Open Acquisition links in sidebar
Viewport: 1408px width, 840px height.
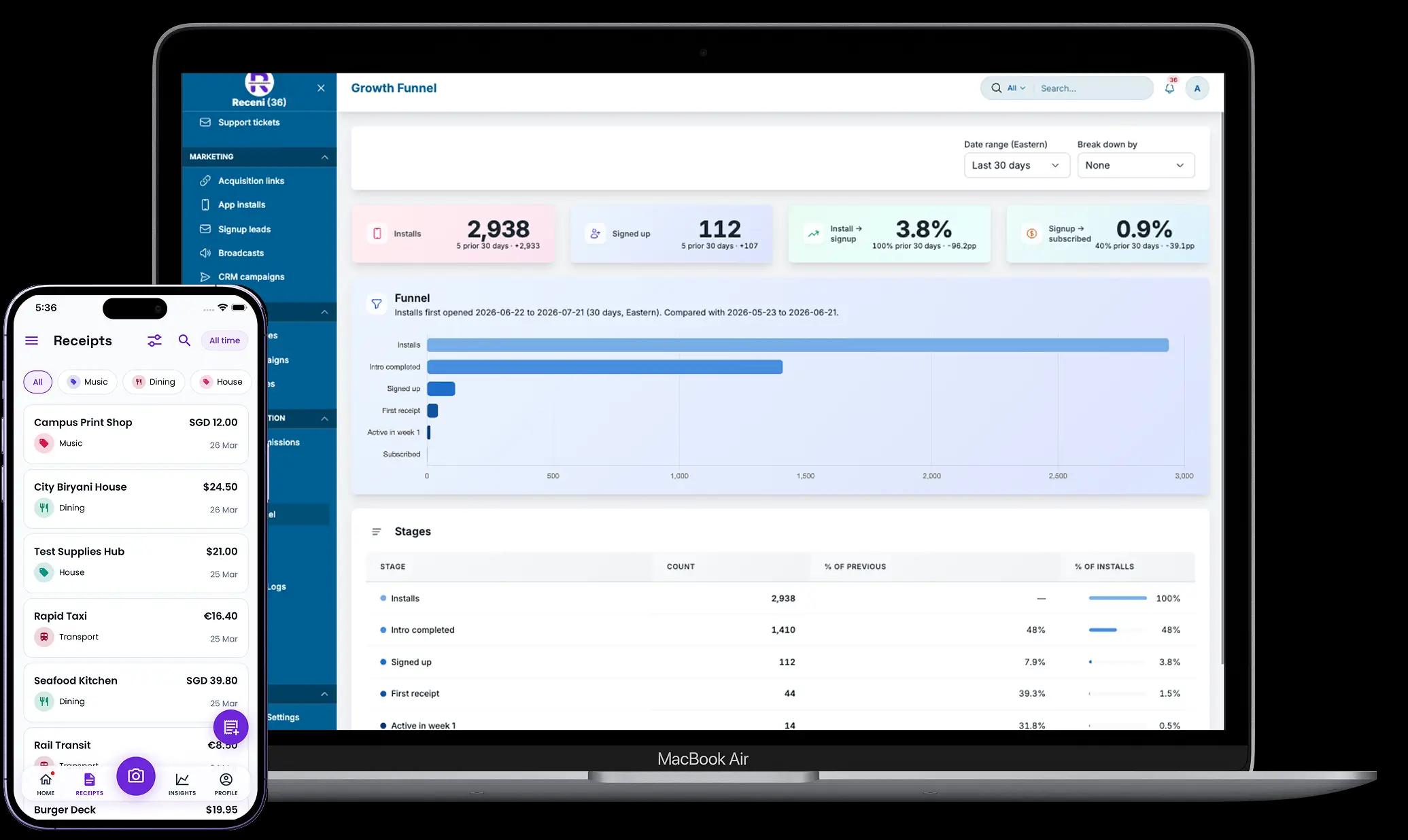point(251,181)
